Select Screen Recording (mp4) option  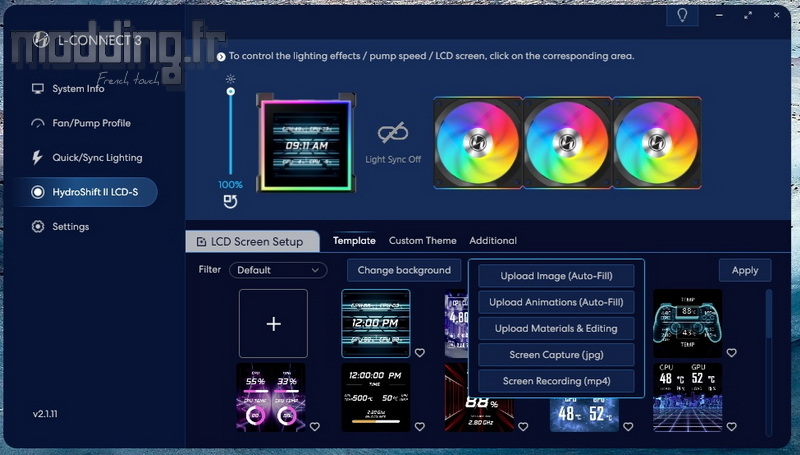tap(556, 381)
